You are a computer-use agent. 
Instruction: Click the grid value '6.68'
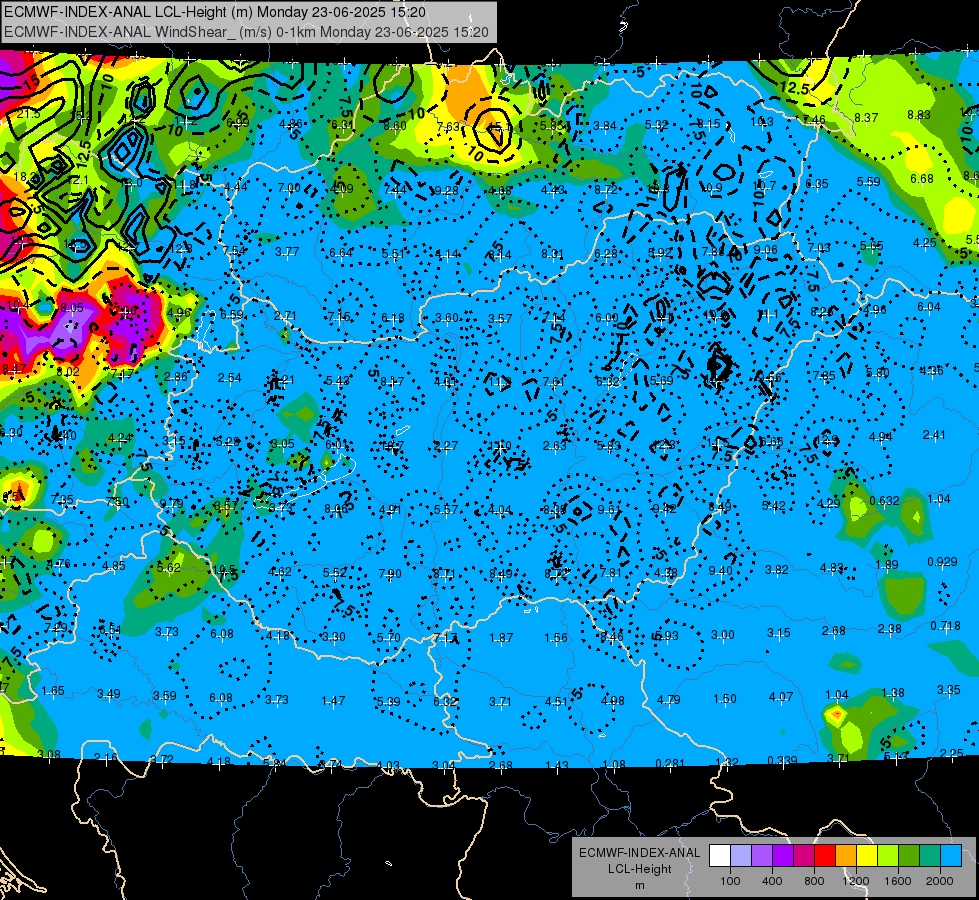pos(922,179)
